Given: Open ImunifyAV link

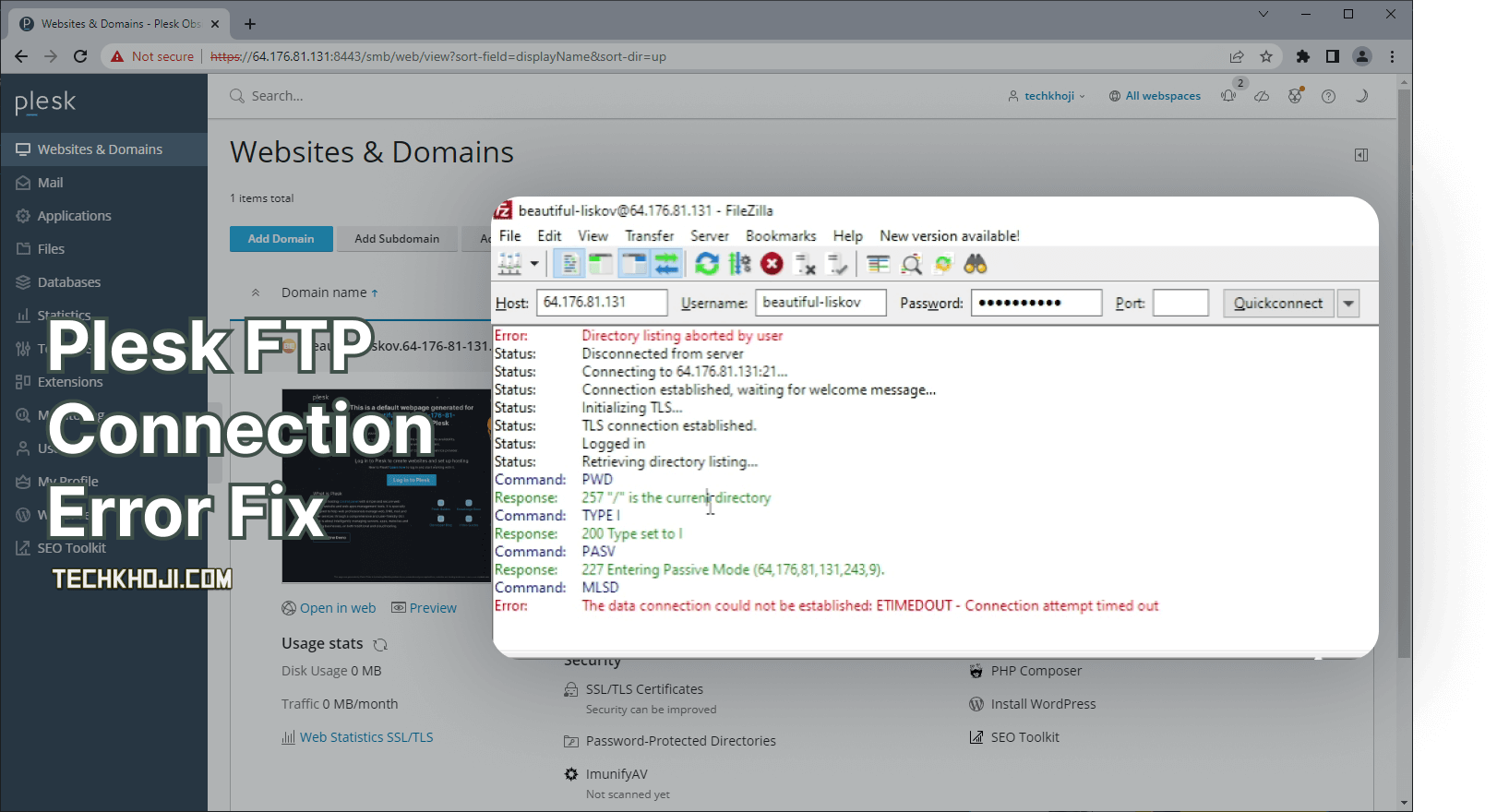Looking at the screenshot, I should tap(617, 774).
